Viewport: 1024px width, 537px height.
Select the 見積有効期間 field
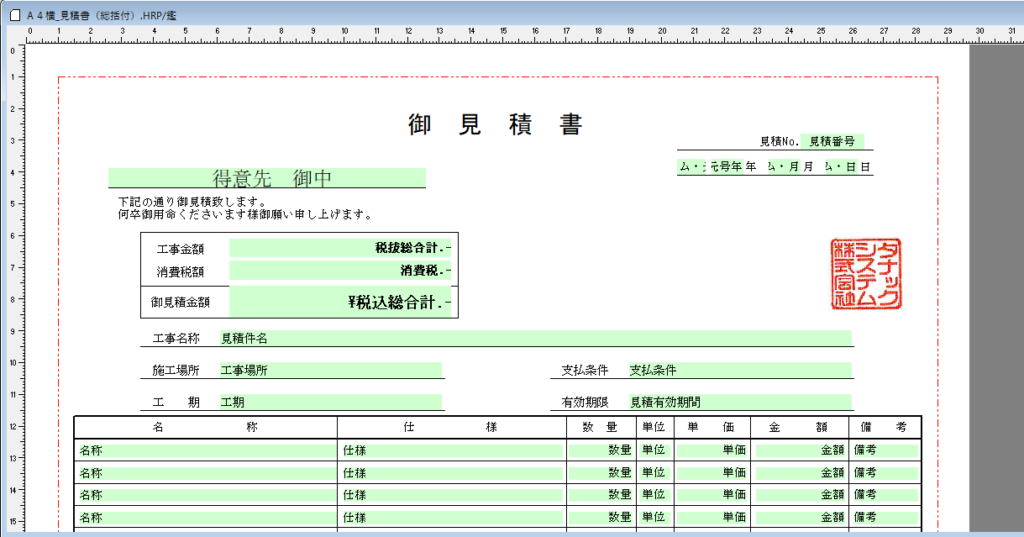point(741,402)
